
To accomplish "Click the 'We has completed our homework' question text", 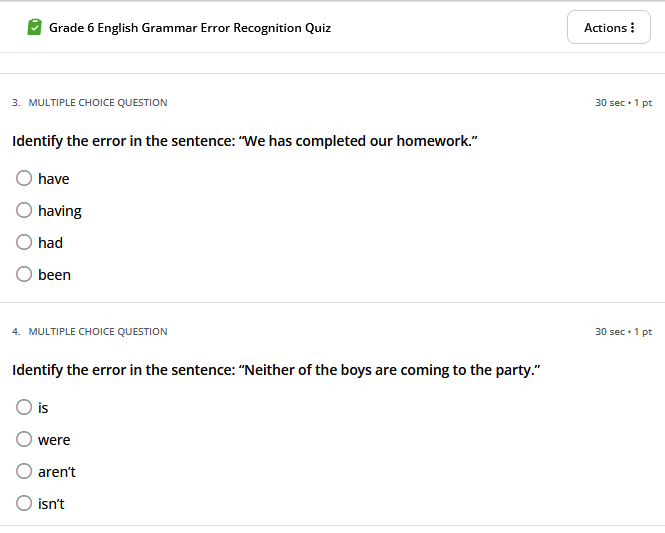I will click(245, 141).
